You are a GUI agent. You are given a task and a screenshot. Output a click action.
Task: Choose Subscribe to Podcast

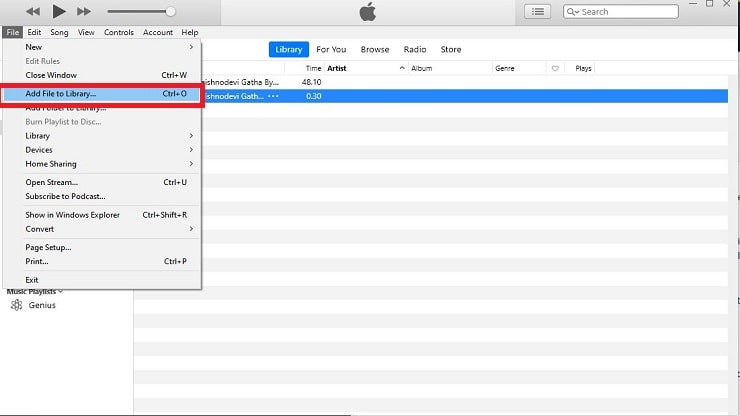pyautogui.click(x=102, y=196)
